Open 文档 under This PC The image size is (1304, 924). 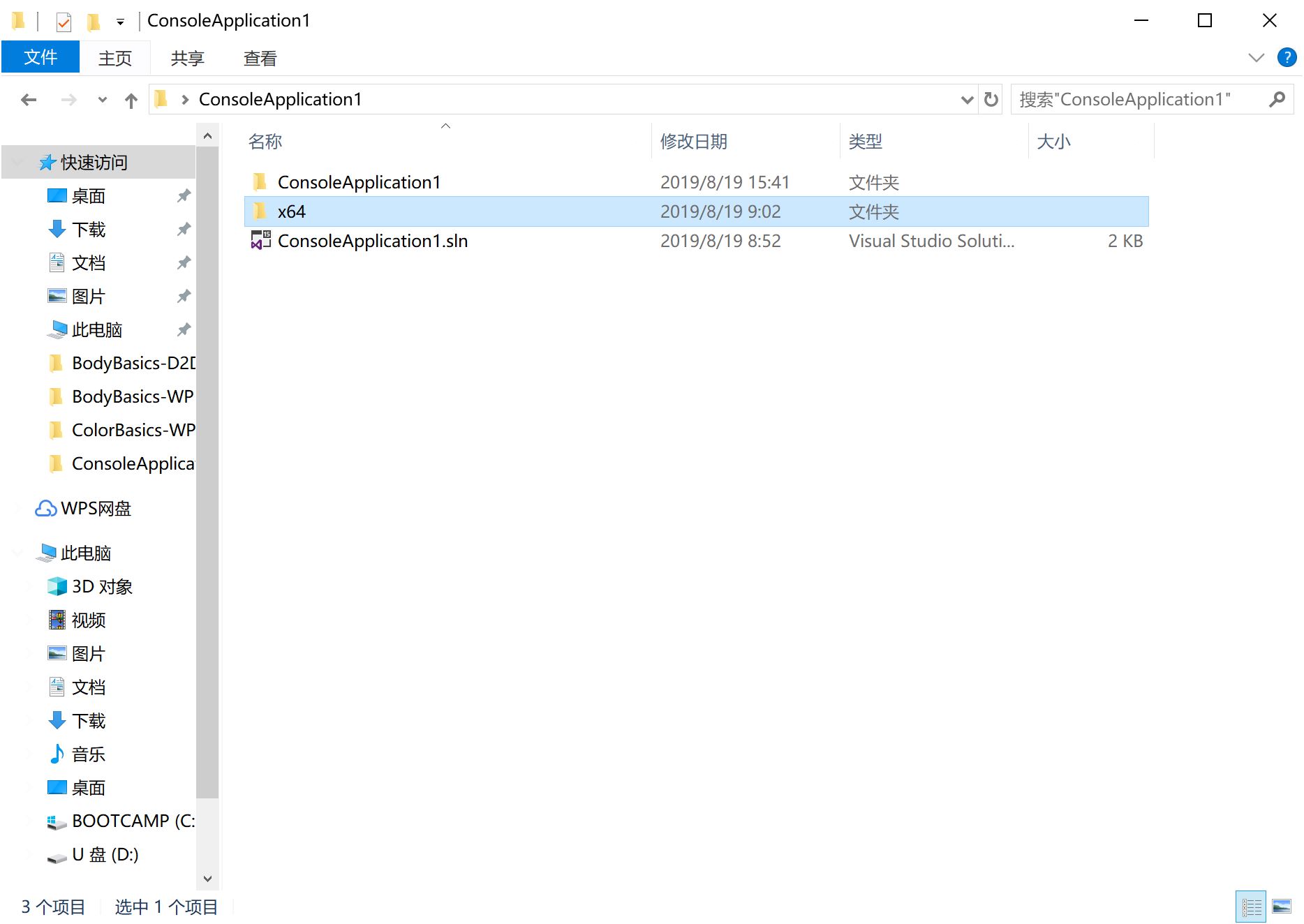coord(88,687)
